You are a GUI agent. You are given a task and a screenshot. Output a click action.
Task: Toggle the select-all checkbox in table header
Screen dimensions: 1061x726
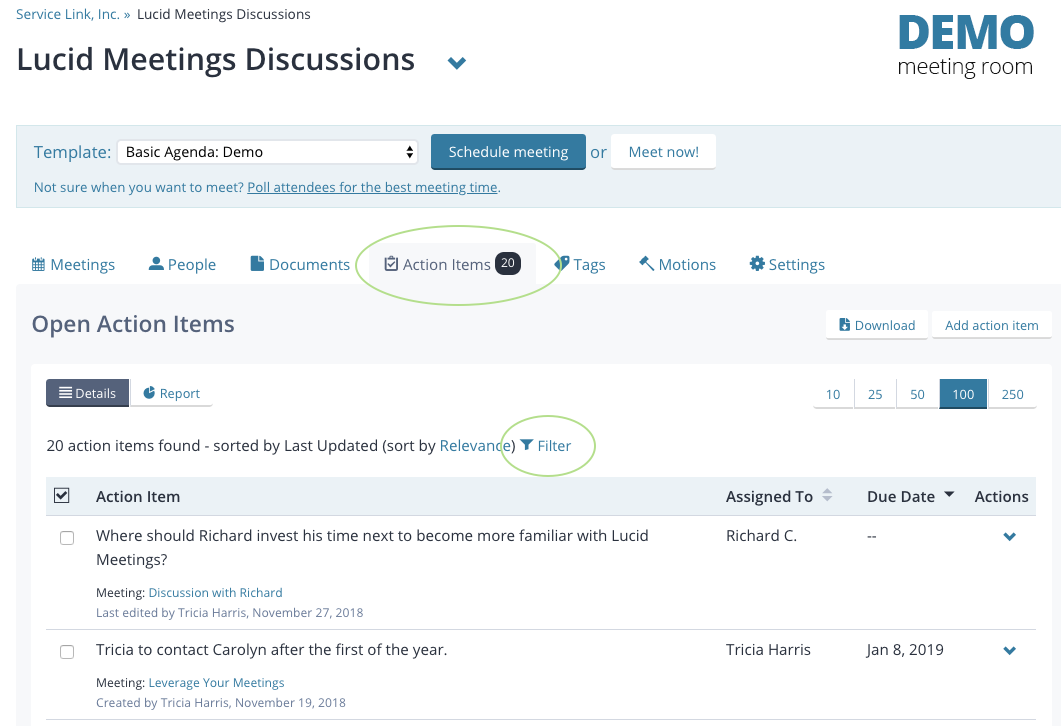[x=62, y=496]
